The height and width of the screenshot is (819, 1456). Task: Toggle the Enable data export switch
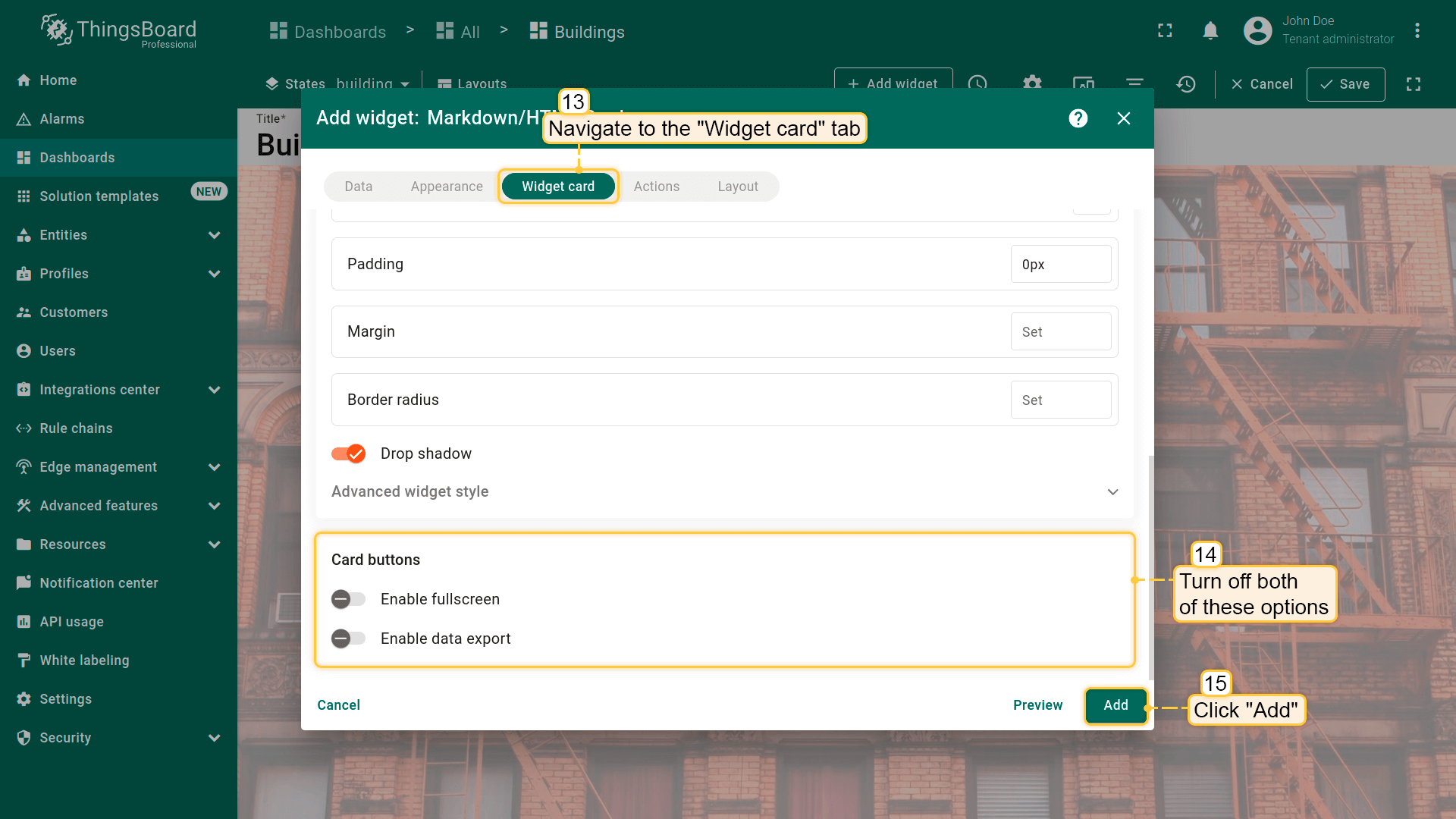point(349,639)
